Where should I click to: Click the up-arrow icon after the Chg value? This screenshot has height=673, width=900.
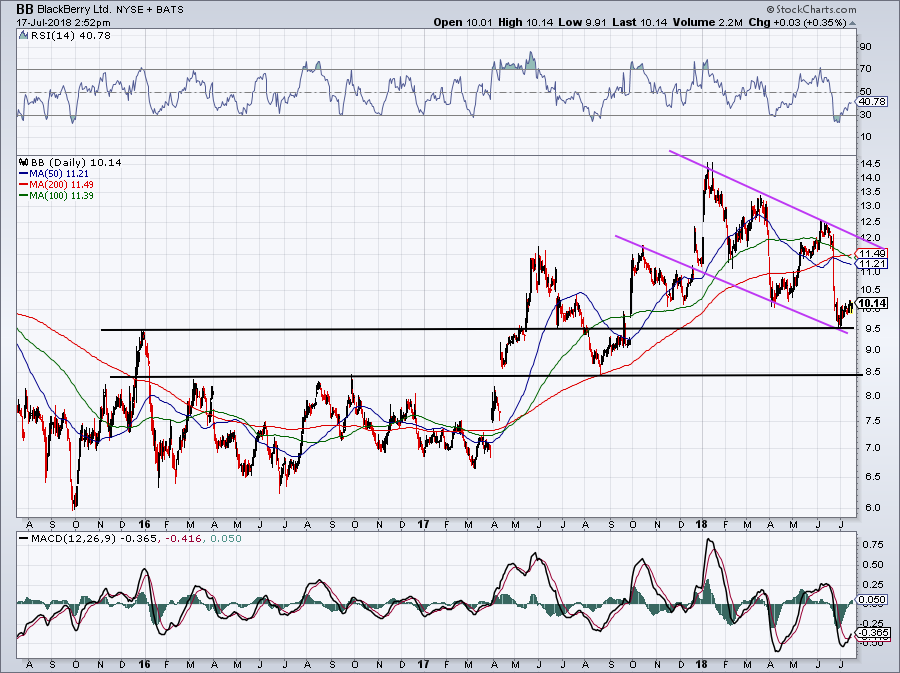tap(852, 23)
